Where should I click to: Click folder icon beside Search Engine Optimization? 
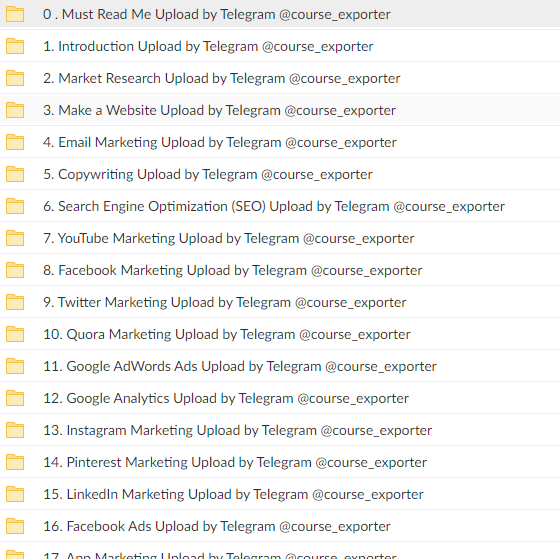(x=15, y=206)
